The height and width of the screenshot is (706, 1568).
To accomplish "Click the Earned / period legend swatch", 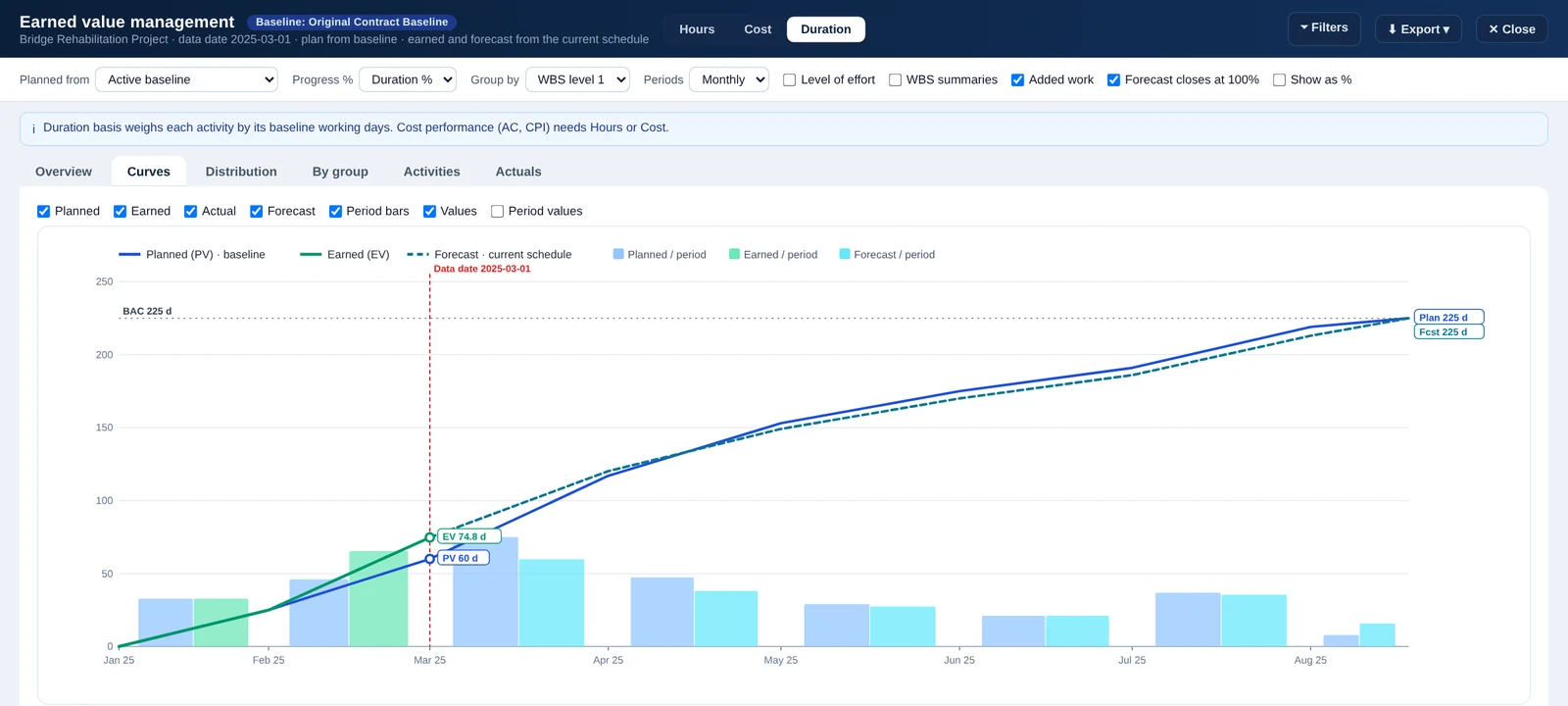I will coord(734,254).
